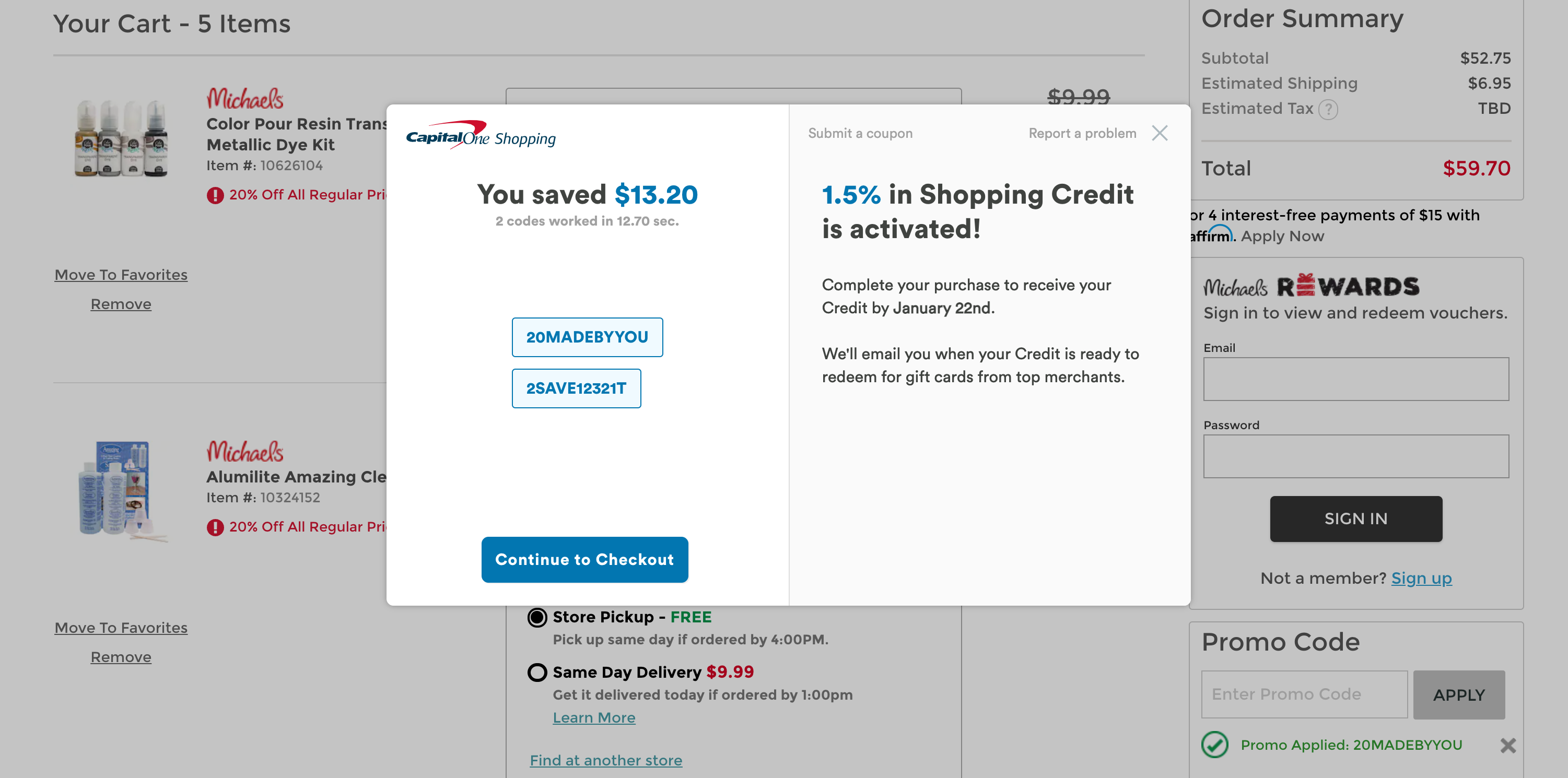Click the Color Pour Resin dye kit thumbnail
The height and width of the screenshot is (778, 1568).
pos(121,139)
